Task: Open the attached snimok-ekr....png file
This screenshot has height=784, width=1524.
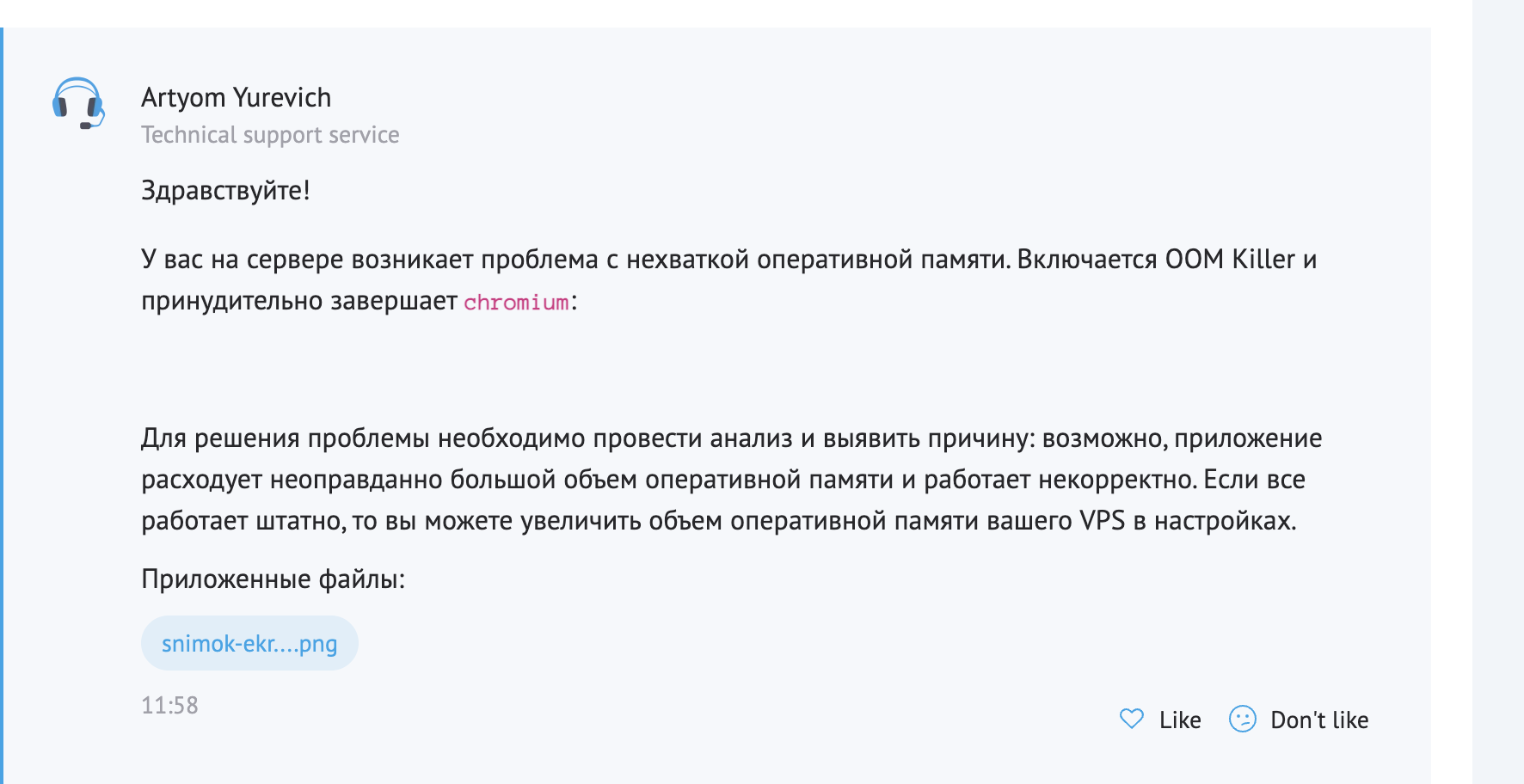Action: [x=249, y=643]
